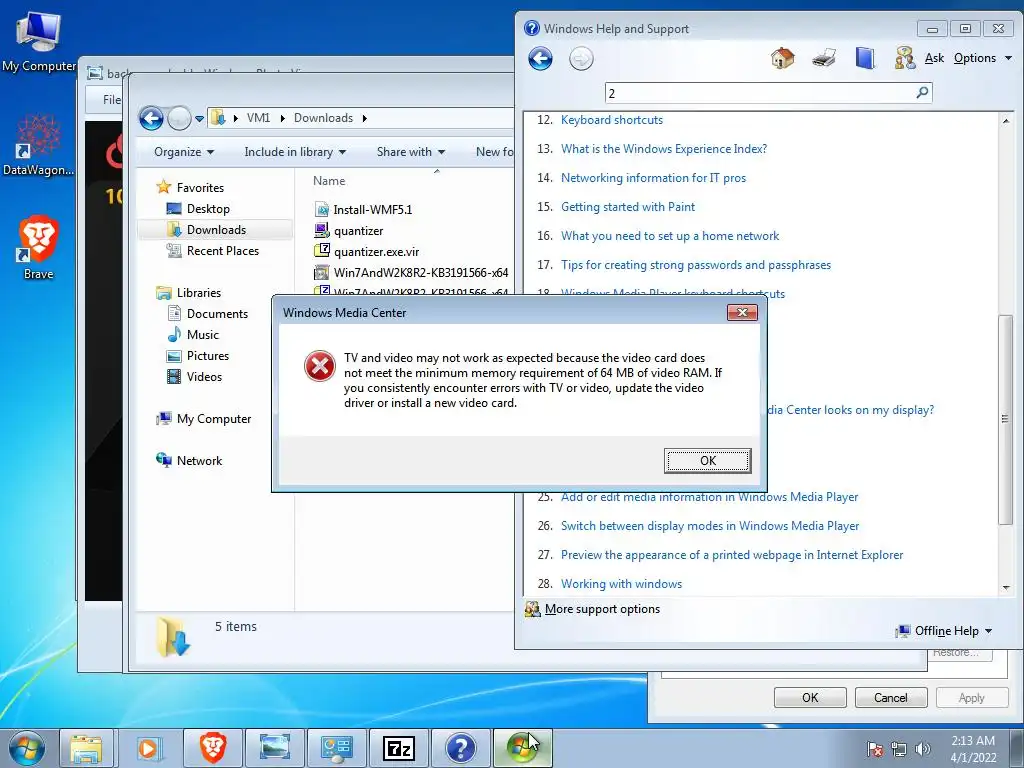Print the help topic using printer icon
This screenshot has width=1024, height=768.
(x=824, y=58)
